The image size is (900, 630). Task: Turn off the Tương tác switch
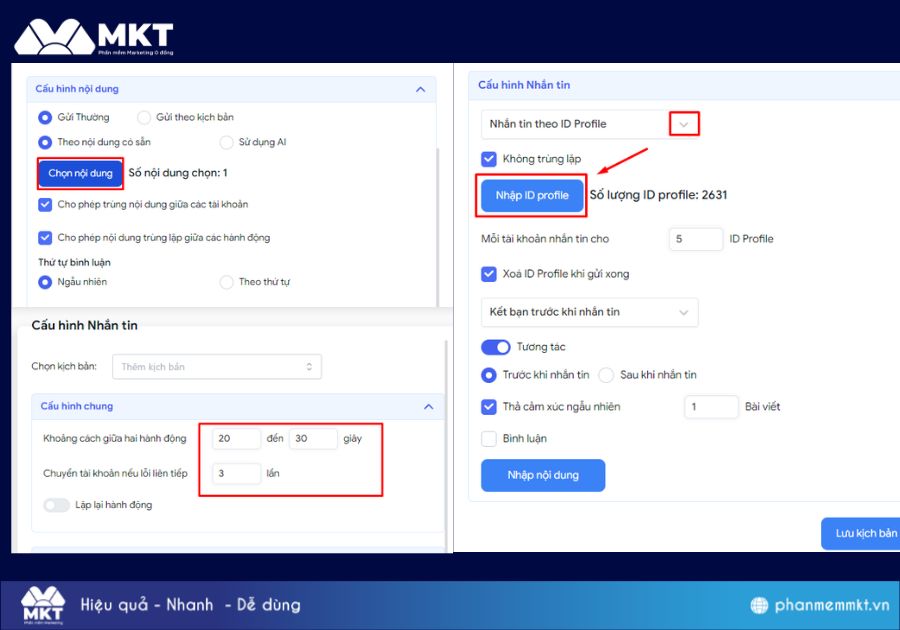click(496, 347)
